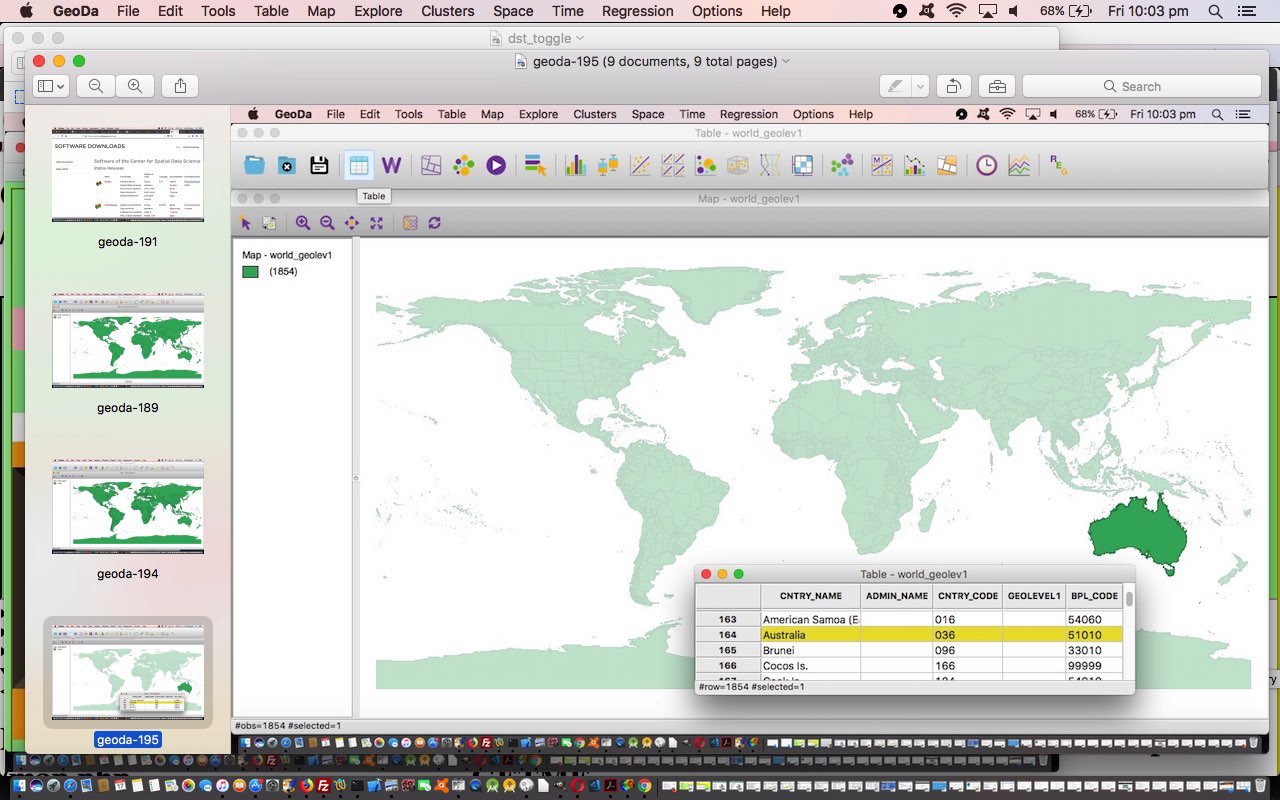Click row number 165 for Brunei
The image size is (1280, 800).
728,650
